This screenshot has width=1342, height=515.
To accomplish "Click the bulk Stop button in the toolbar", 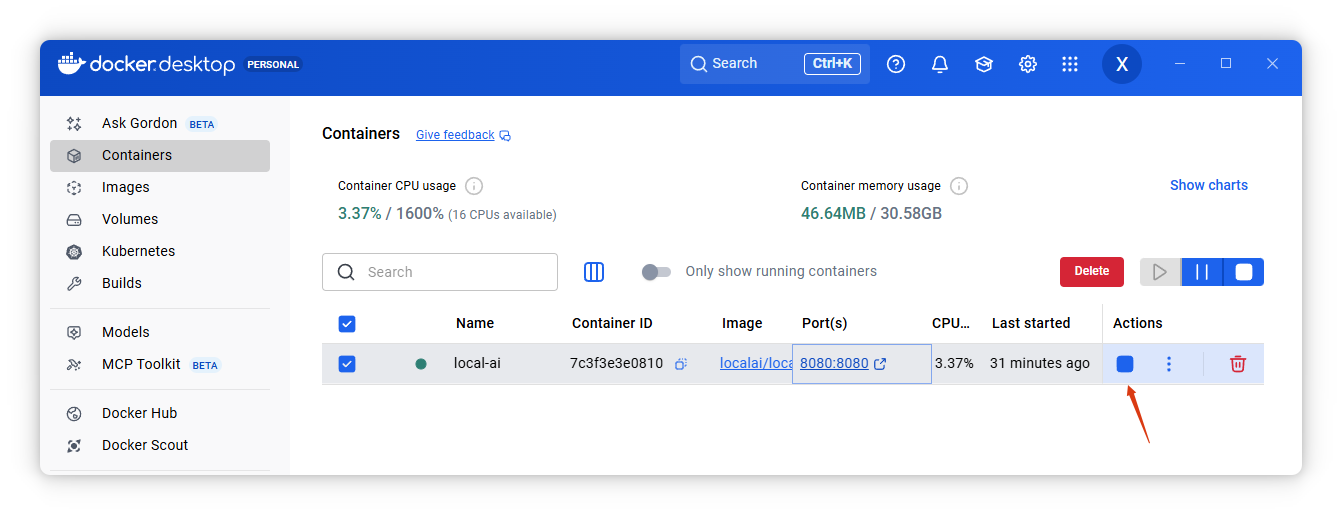I will (x=1243, y=272).
